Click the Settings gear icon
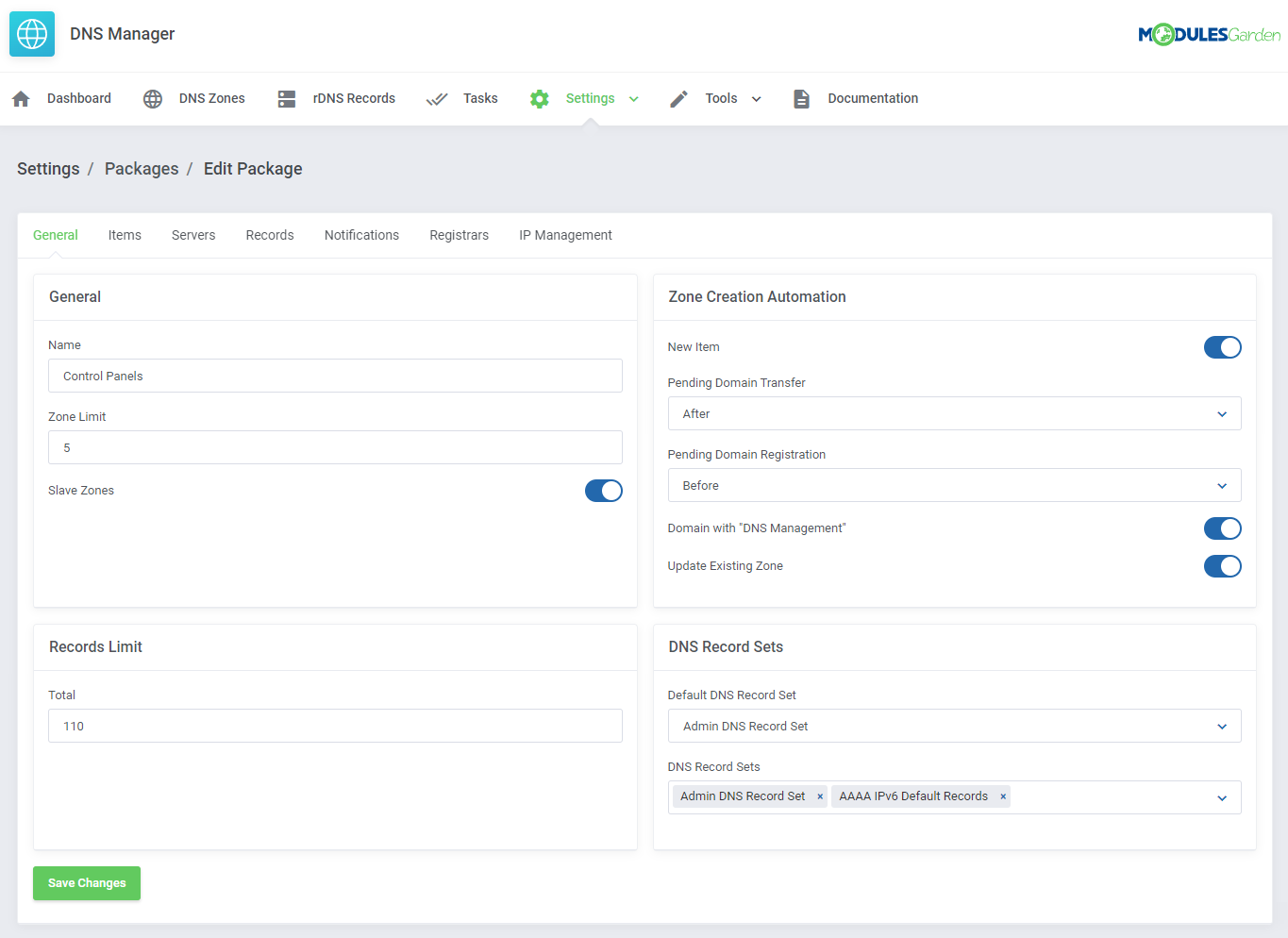The width and height of the screenshot is (1288, 938). click(539, 98)
